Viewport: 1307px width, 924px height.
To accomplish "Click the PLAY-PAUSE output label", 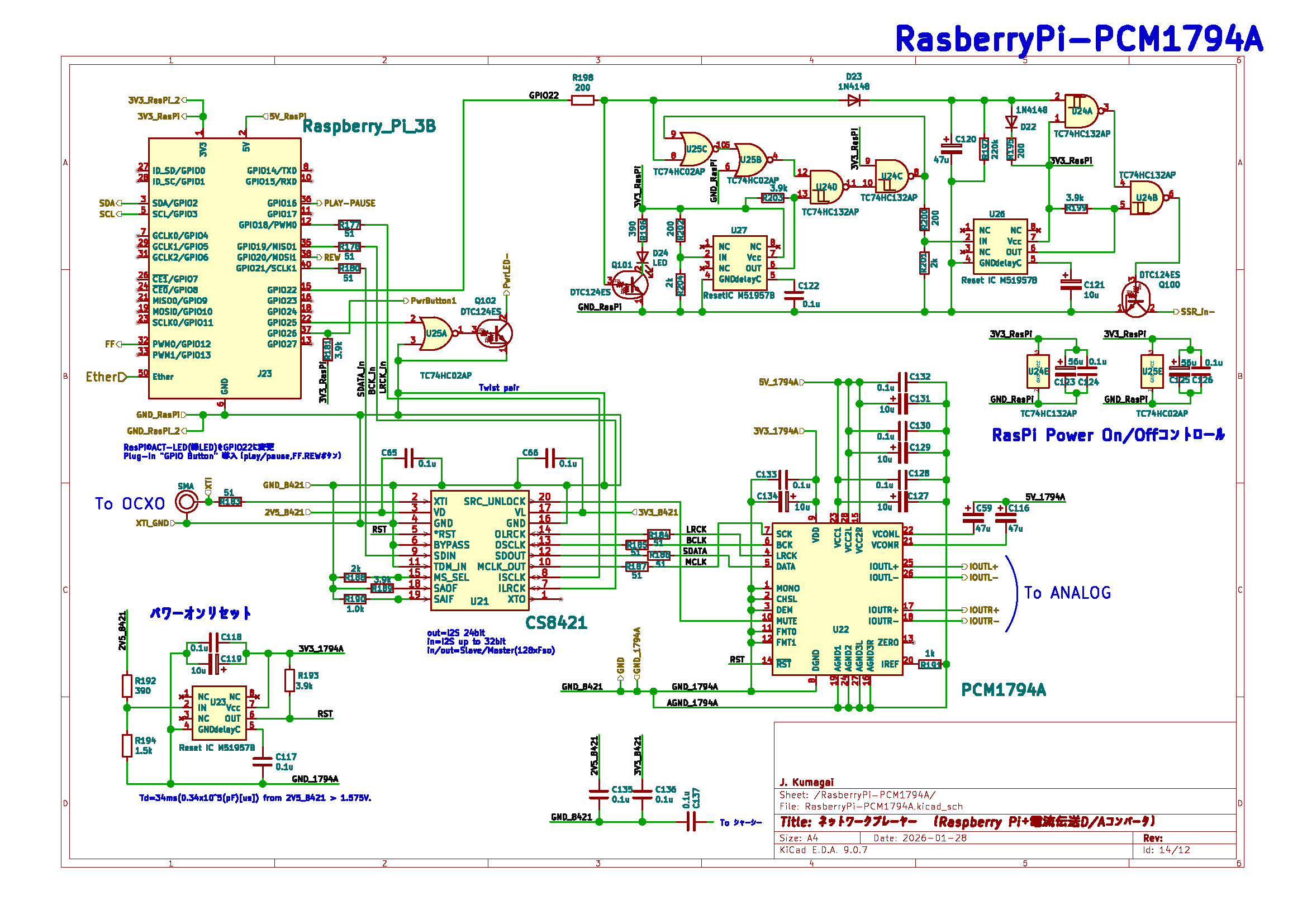I will (349, 203).
